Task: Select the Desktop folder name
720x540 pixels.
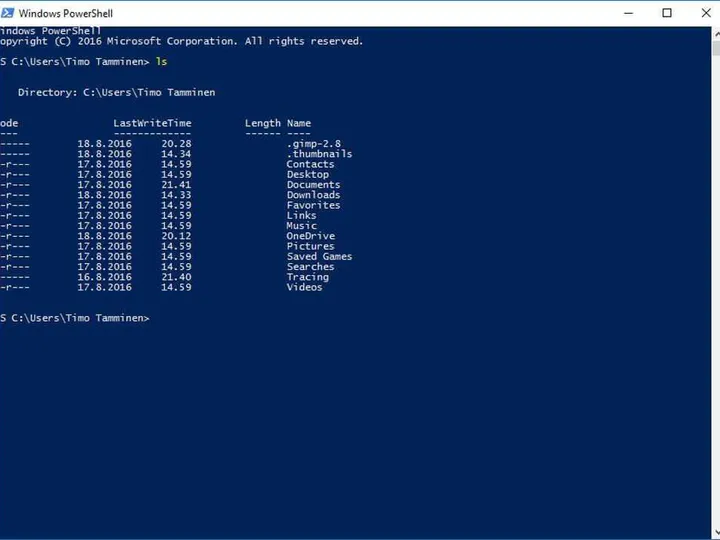Action: pyautogui.click(x=308, y=174)
